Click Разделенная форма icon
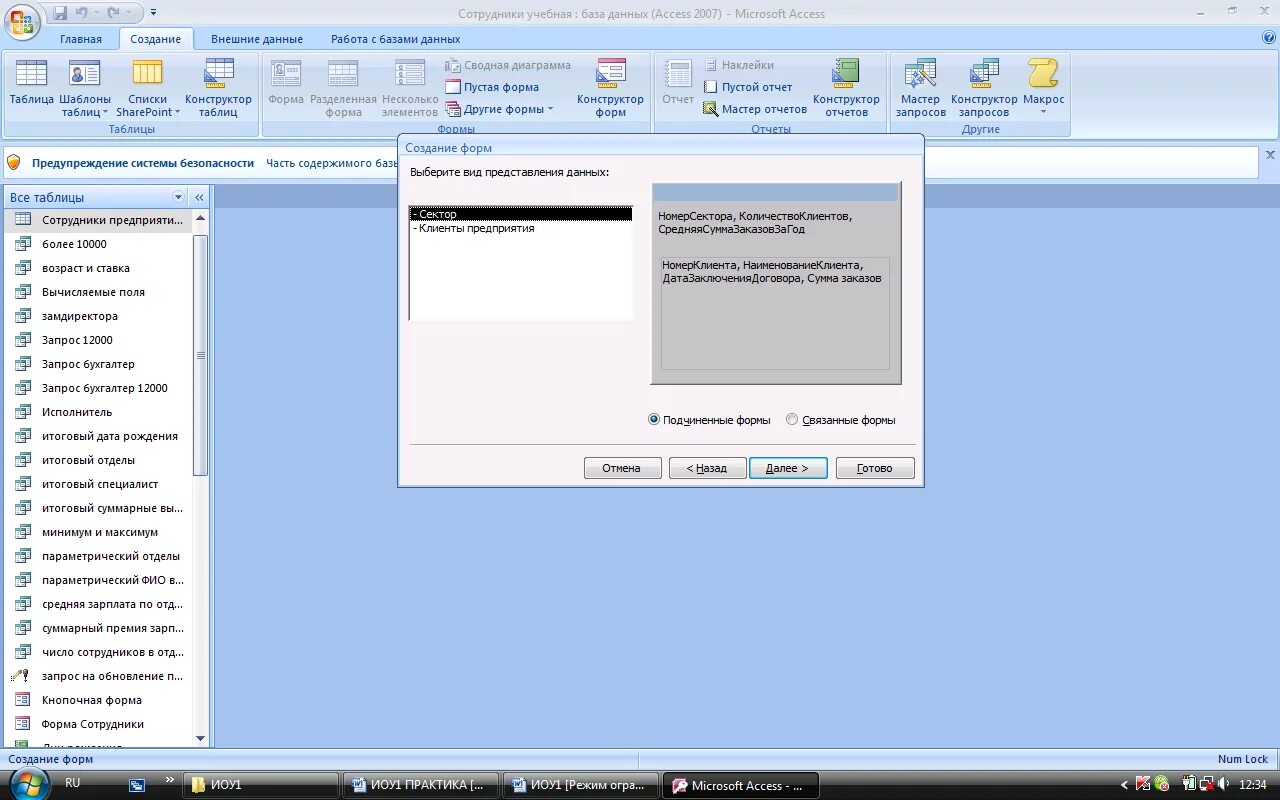 click(x=343, y=88)
